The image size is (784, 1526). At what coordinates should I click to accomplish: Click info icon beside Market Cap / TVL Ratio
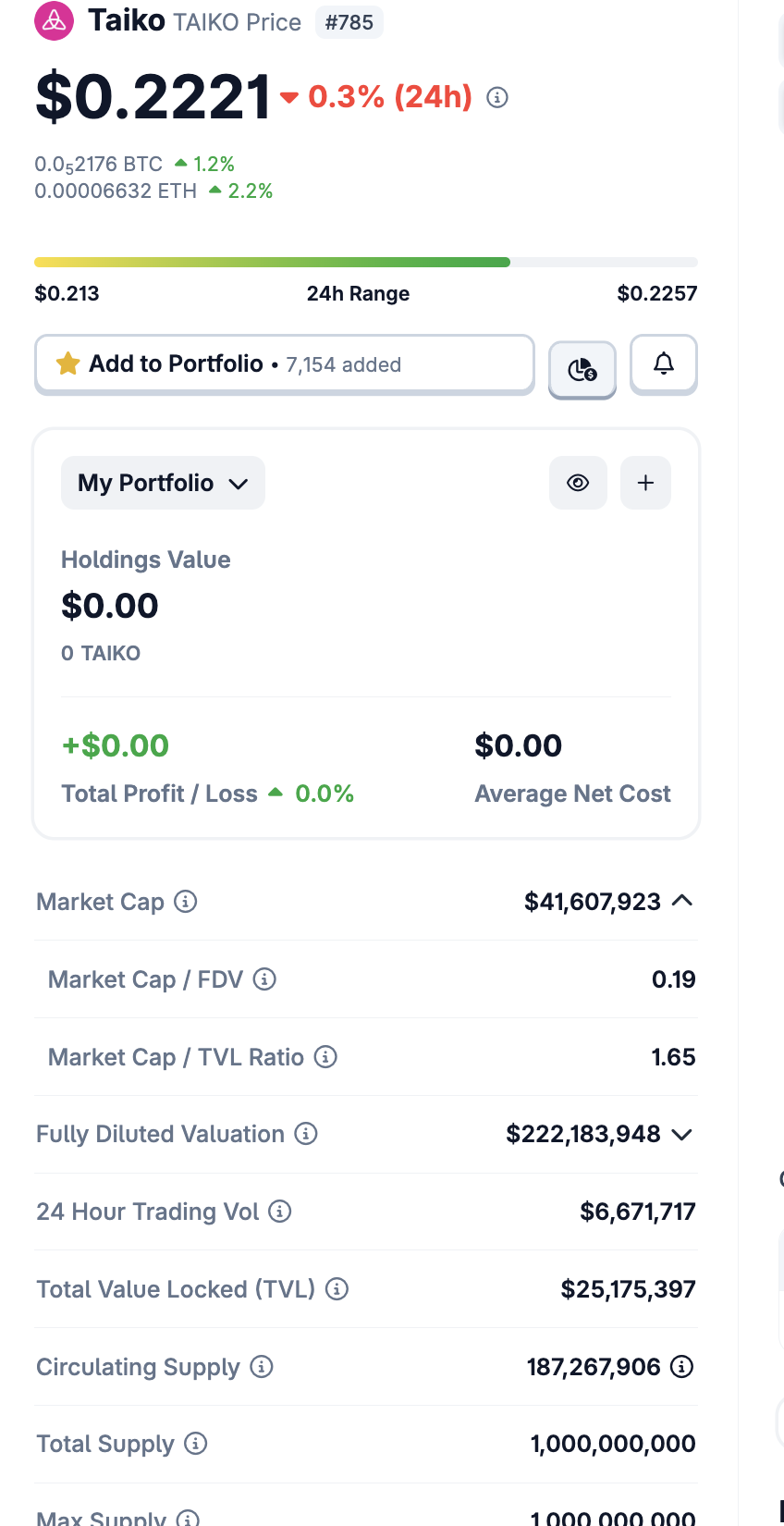325,1056
